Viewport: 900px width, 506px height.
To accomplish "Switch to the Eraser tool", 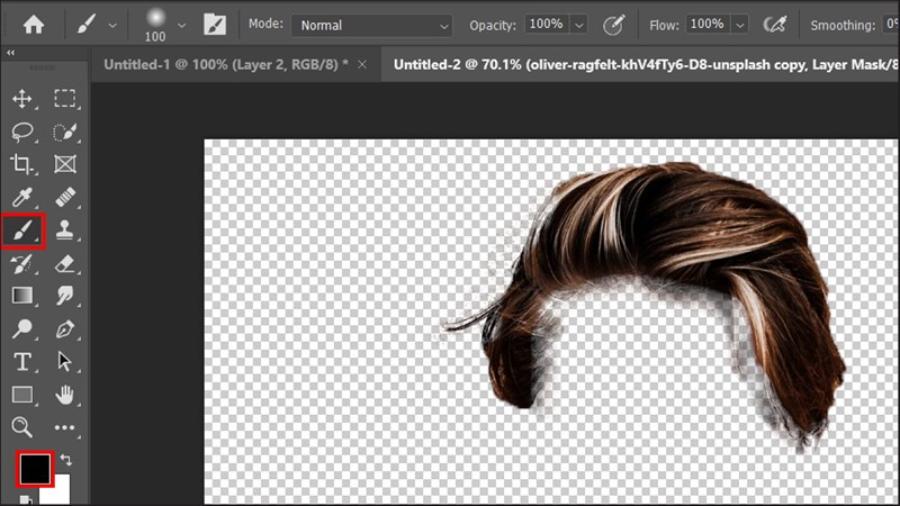I will 65,263.
